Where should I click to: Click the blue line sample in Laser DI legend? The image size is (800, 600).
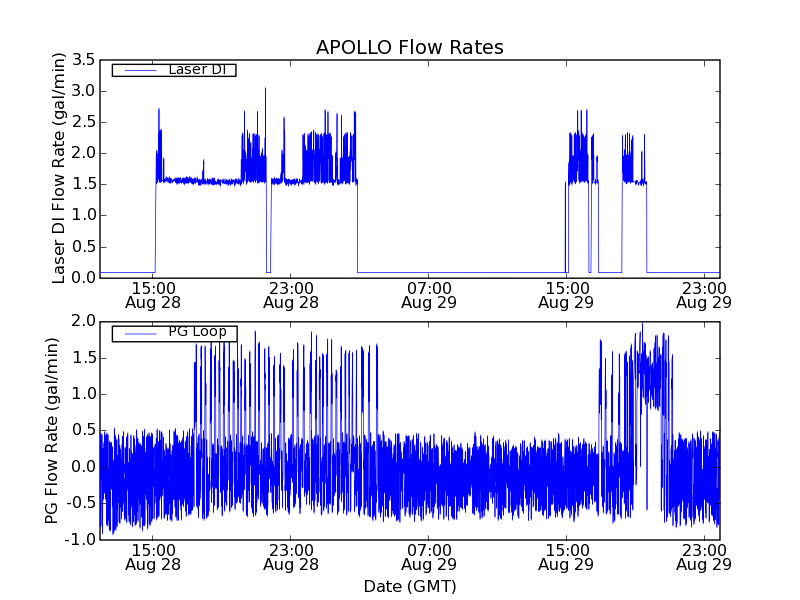pyautogui.click(x=138, y=70)
